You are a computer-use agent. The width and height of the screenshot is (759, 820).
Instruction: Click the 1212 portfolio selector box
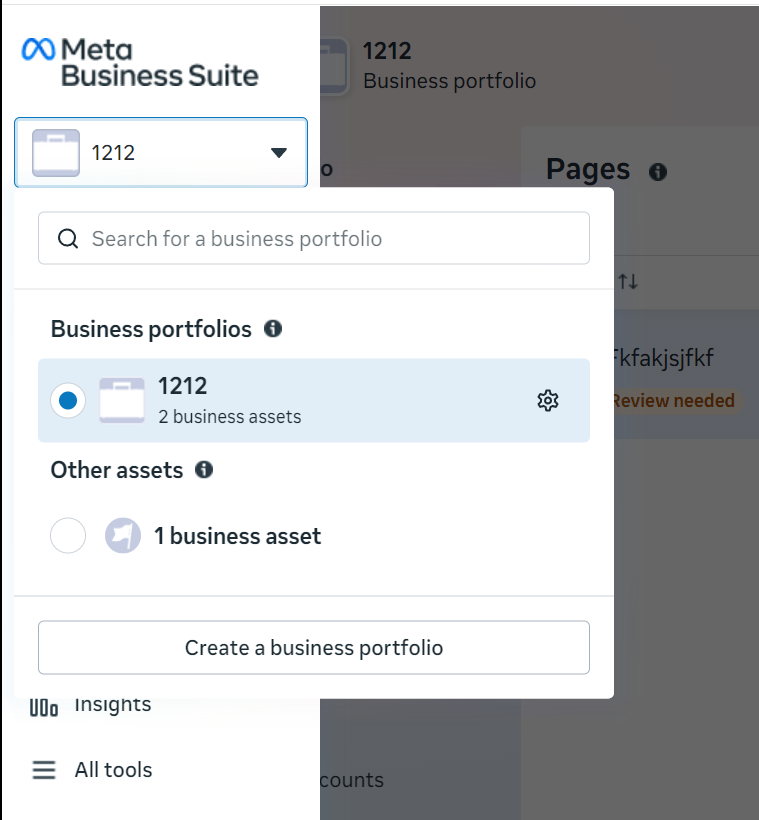click(x=161, y=152)
